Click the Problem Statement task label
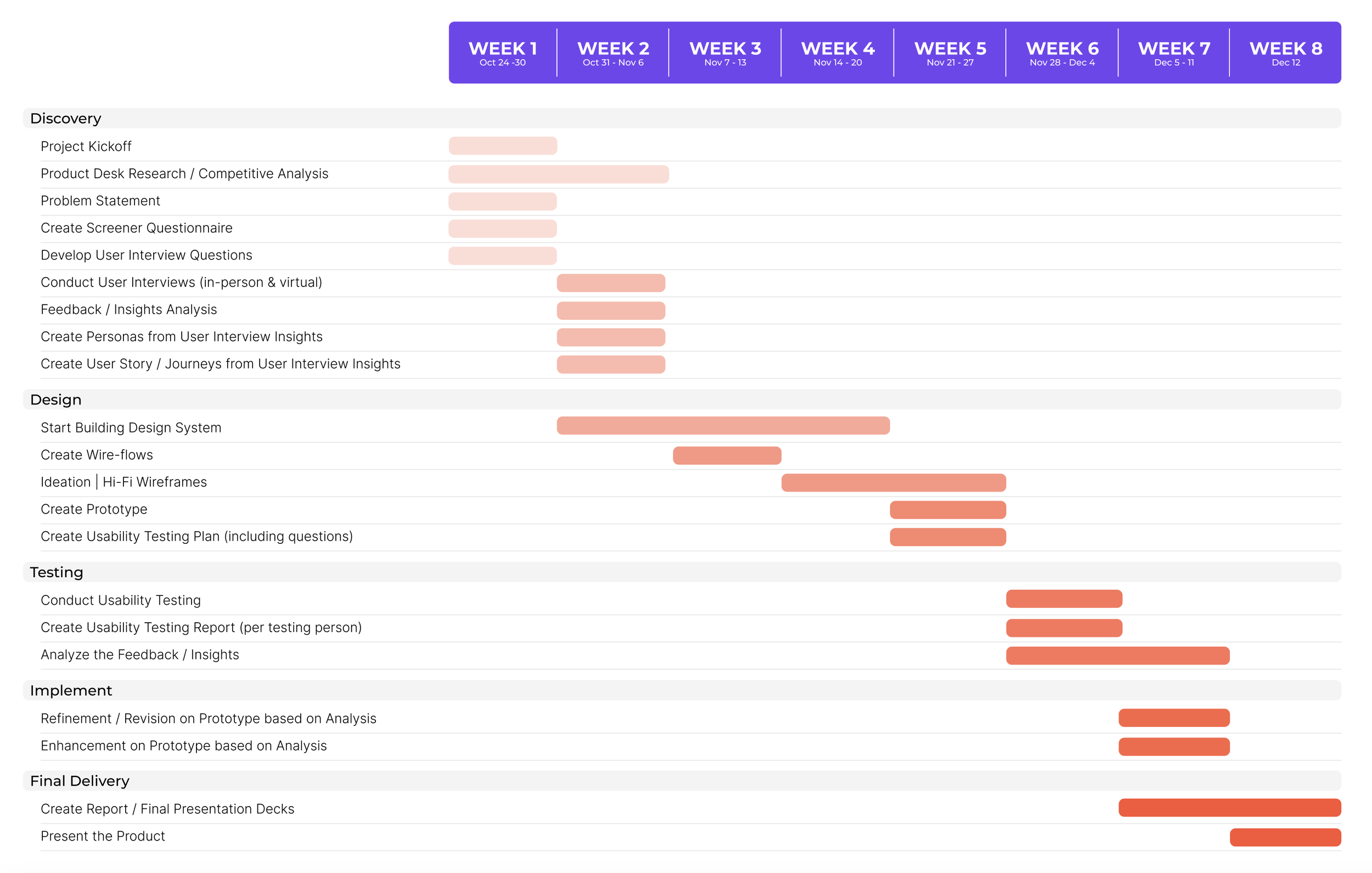This screenshot has width=1372, height=873. (100, 201)
